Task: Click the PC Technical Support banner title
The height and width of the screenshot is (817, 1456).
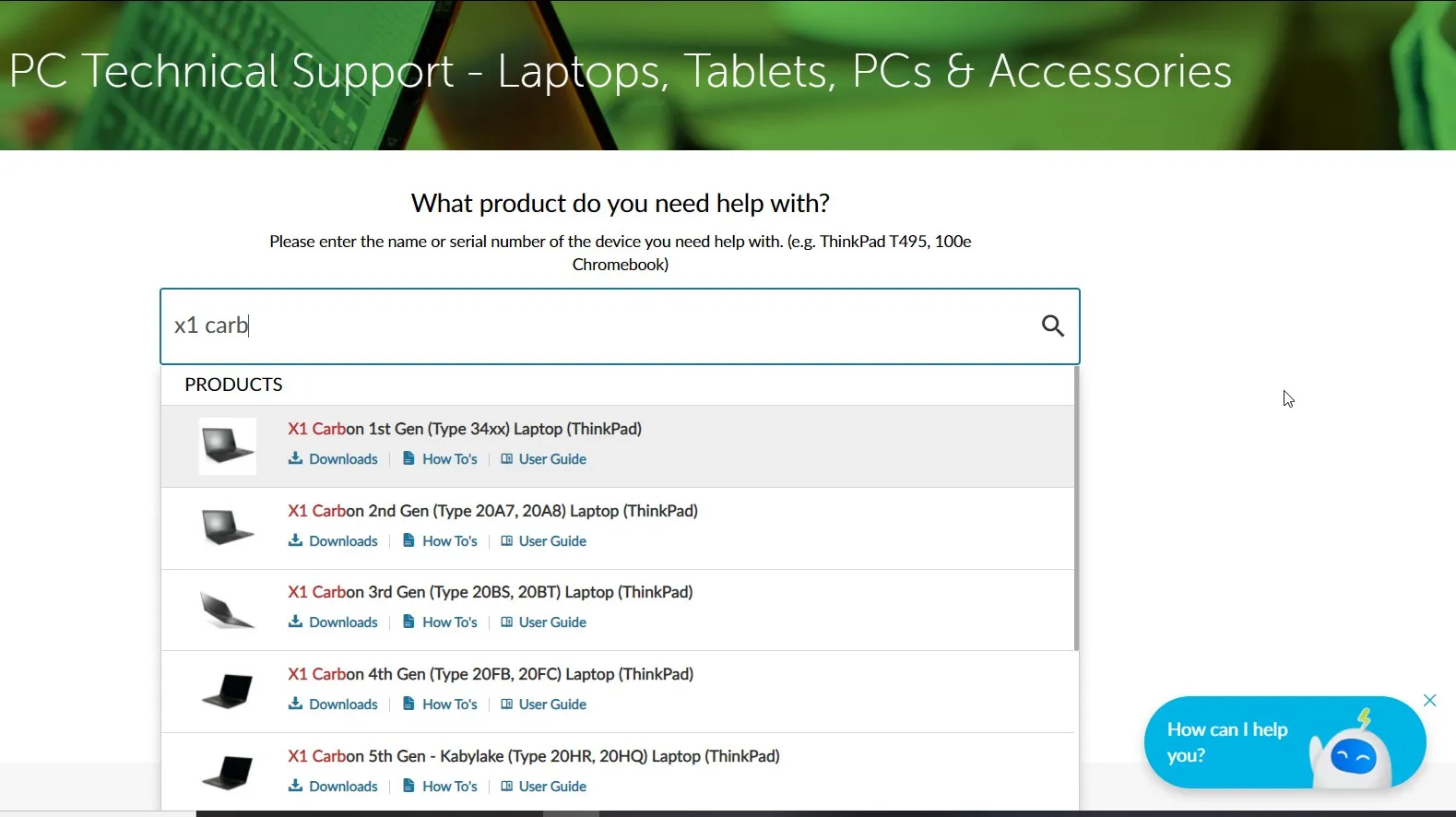Action: click(x=621, y=71)
